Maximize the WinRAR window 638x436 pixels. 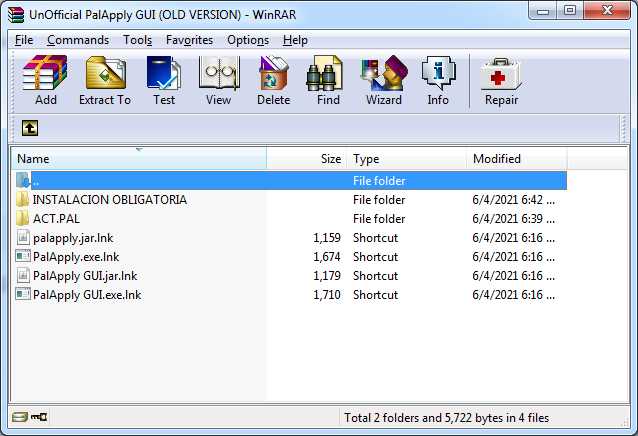(x=570, y=11)
